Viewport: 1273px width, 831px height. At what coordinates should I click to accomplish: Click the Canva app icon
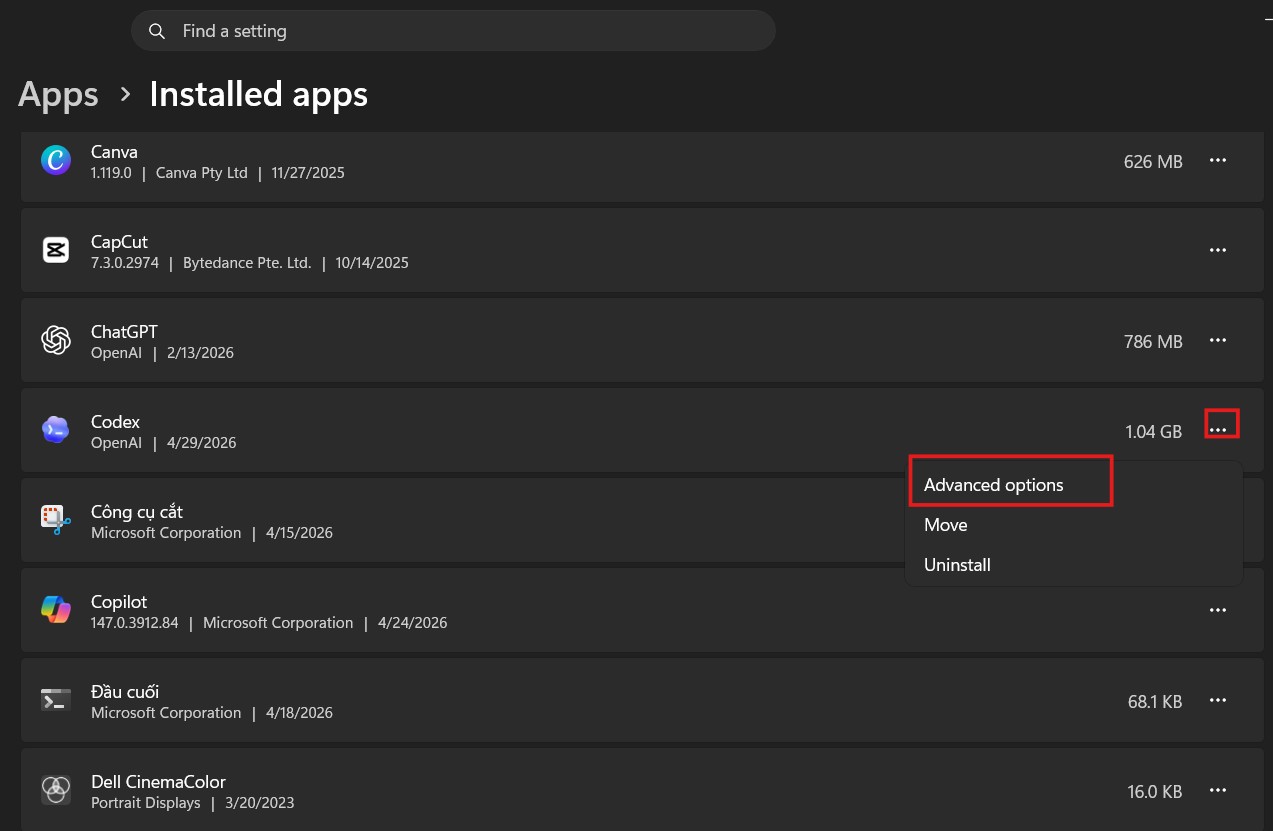[x=56, y=160]
